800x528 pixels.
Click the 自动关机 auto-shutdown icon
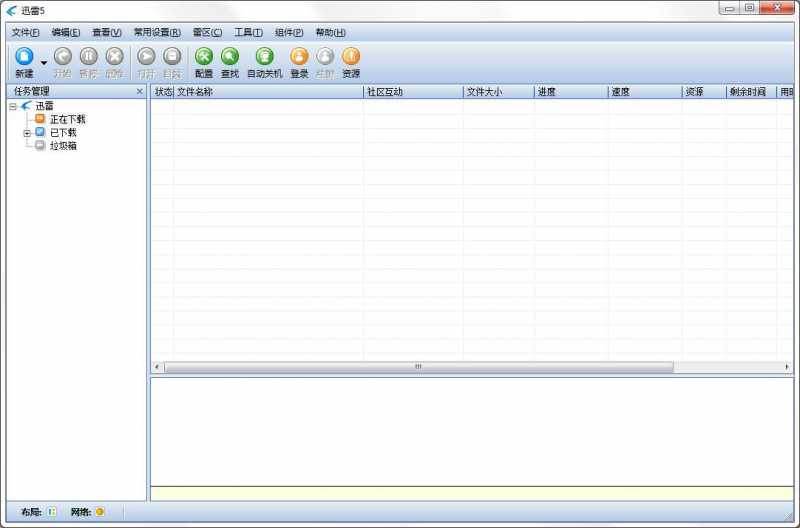(x=264, y=57)
